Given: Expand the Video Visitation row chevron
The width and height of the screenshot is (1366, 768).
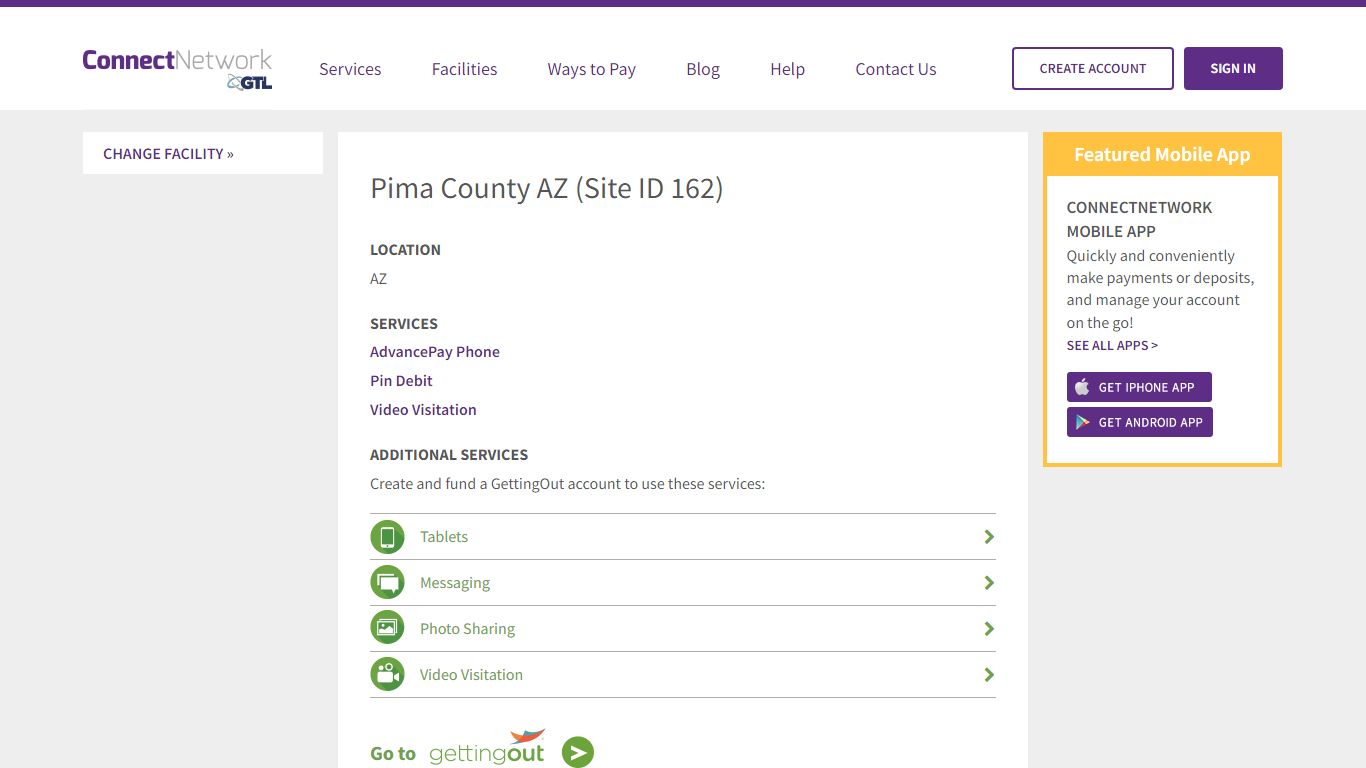Looking at the screenshot, I should (989, 675).
